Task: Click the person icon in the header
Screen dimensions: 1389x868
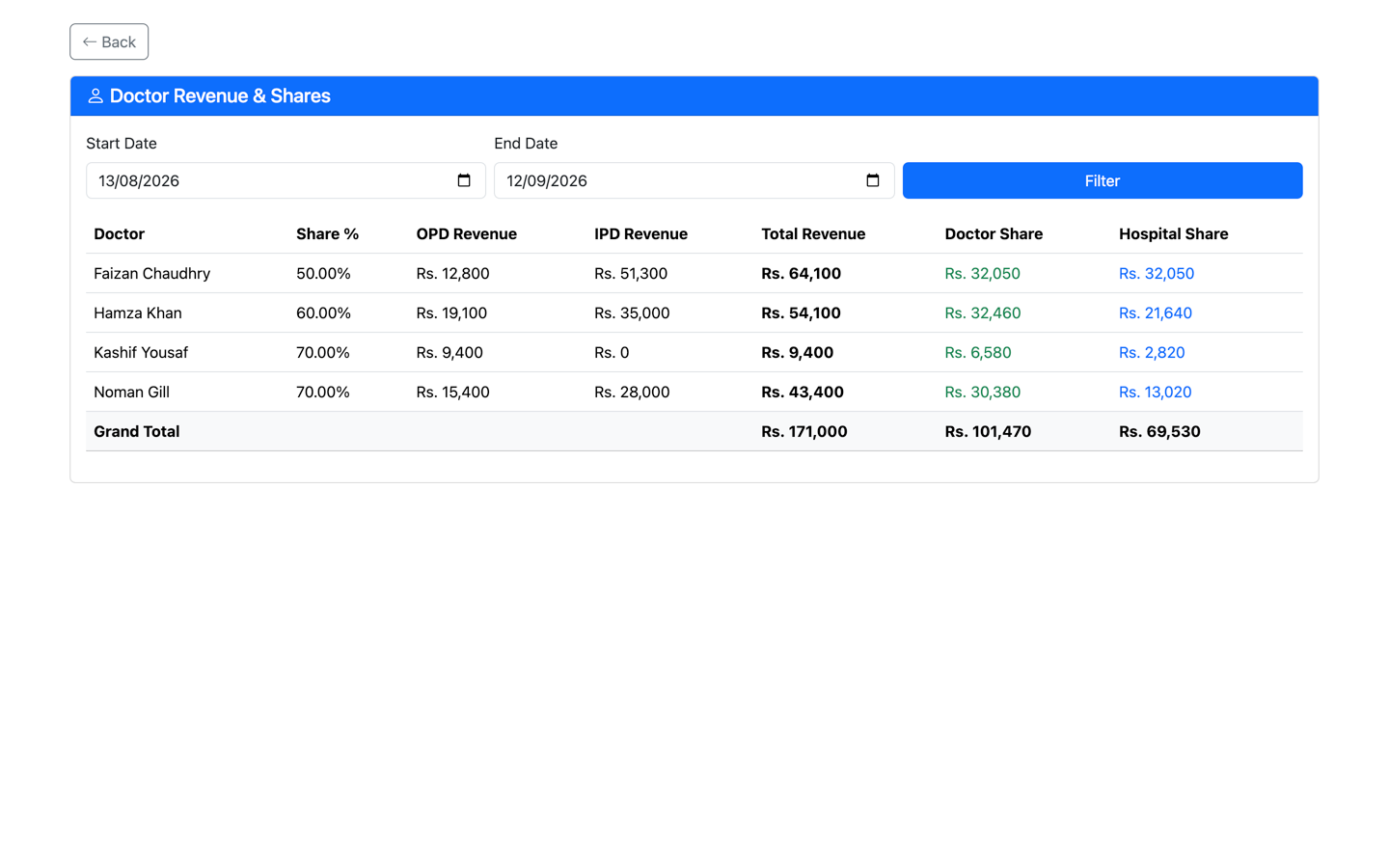Action: (x=95, y=95)
